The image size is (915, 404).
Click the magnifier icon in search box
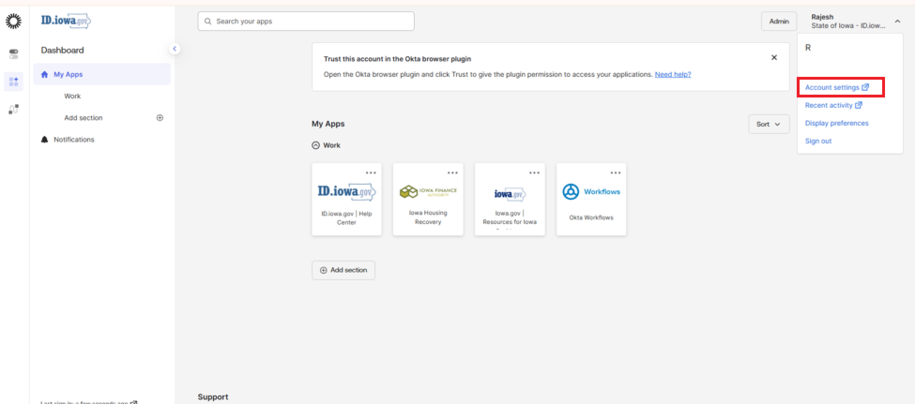208,21
